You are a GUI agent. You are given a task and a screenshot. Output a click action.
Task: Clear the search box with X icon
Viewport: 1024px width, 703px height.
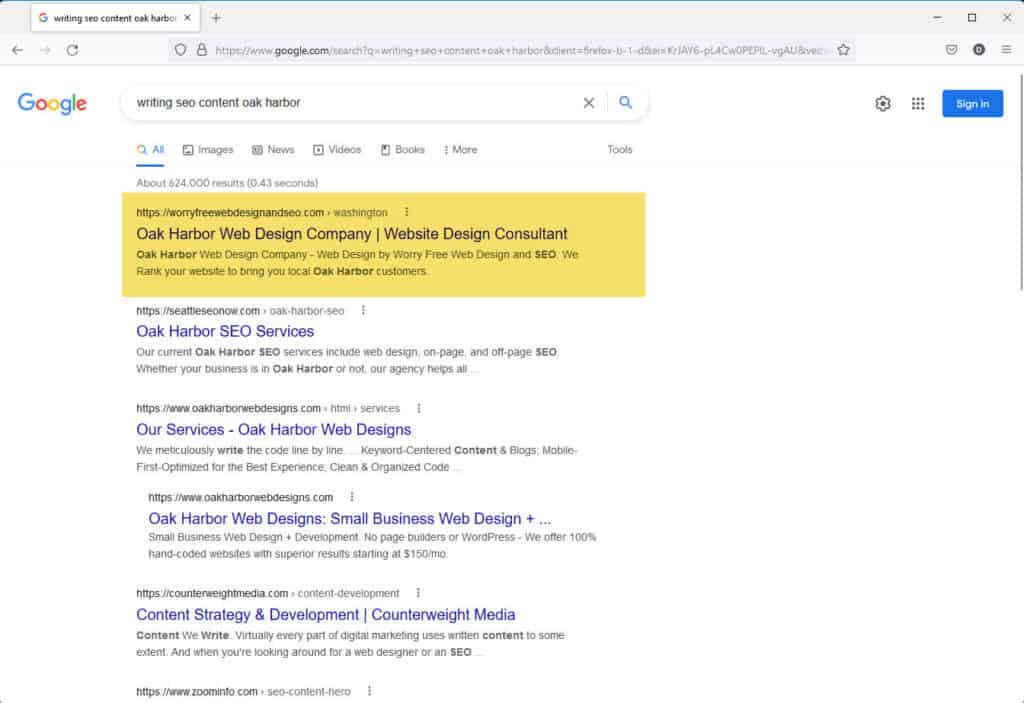point(588,103)
